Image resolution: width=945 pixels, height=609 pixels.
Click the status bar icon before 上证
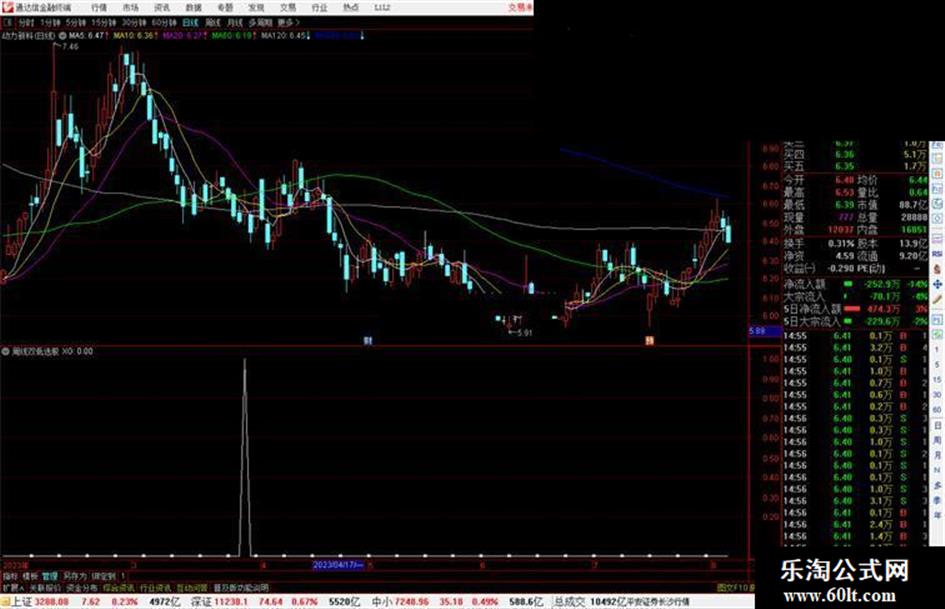(x=5, y=602)
